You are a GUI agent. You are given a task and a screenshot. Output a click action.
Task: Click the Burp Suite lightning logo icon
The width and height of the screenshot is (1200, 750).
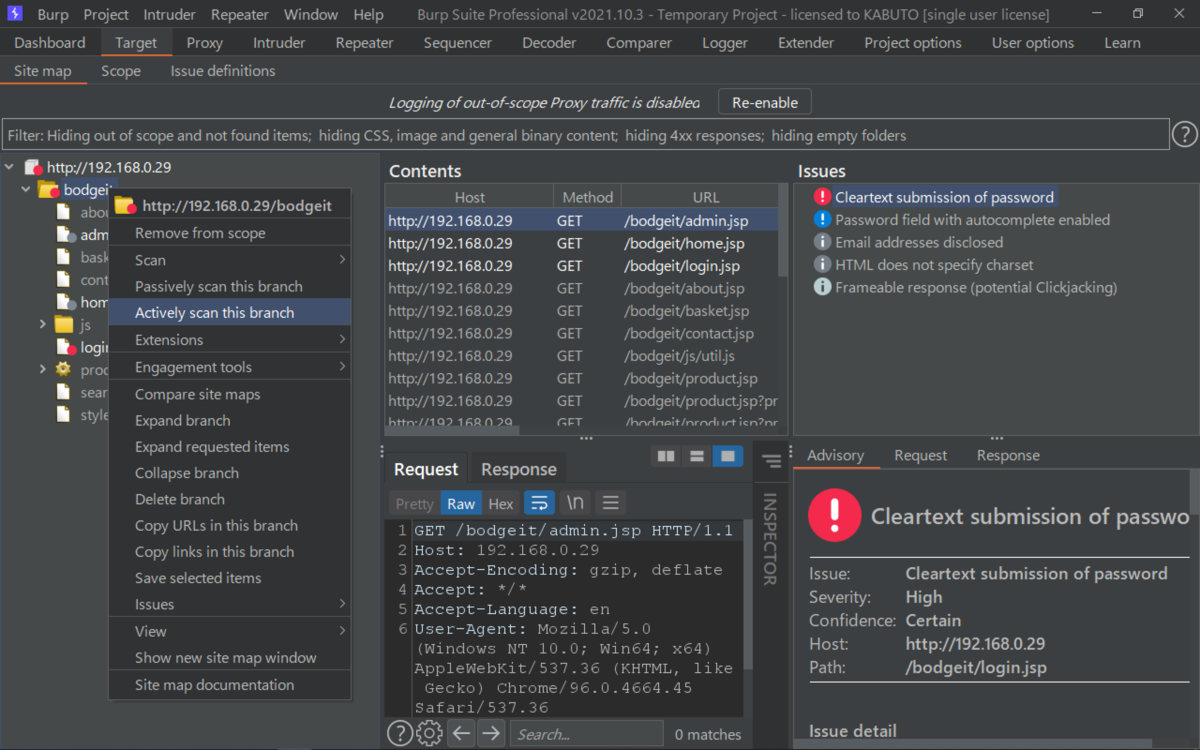coord(13,15)
